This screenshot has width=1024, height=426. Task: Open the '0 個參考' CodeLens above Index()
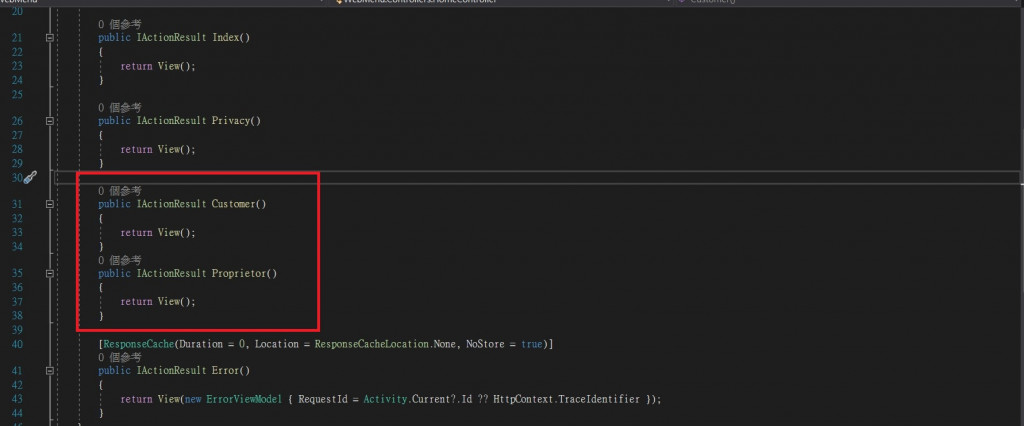tap(120, 24)
